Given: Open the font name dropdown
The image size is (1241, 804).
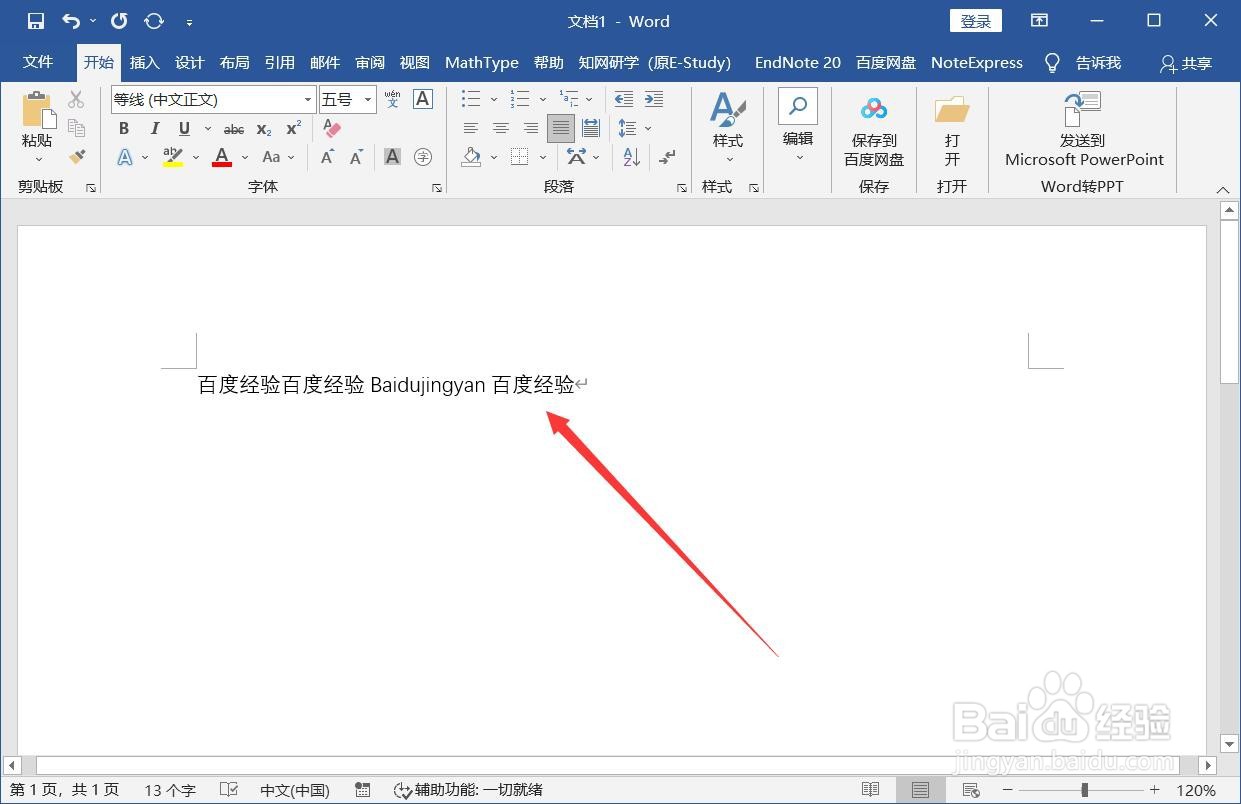Looking at the screenshot, I should point(308,99).
